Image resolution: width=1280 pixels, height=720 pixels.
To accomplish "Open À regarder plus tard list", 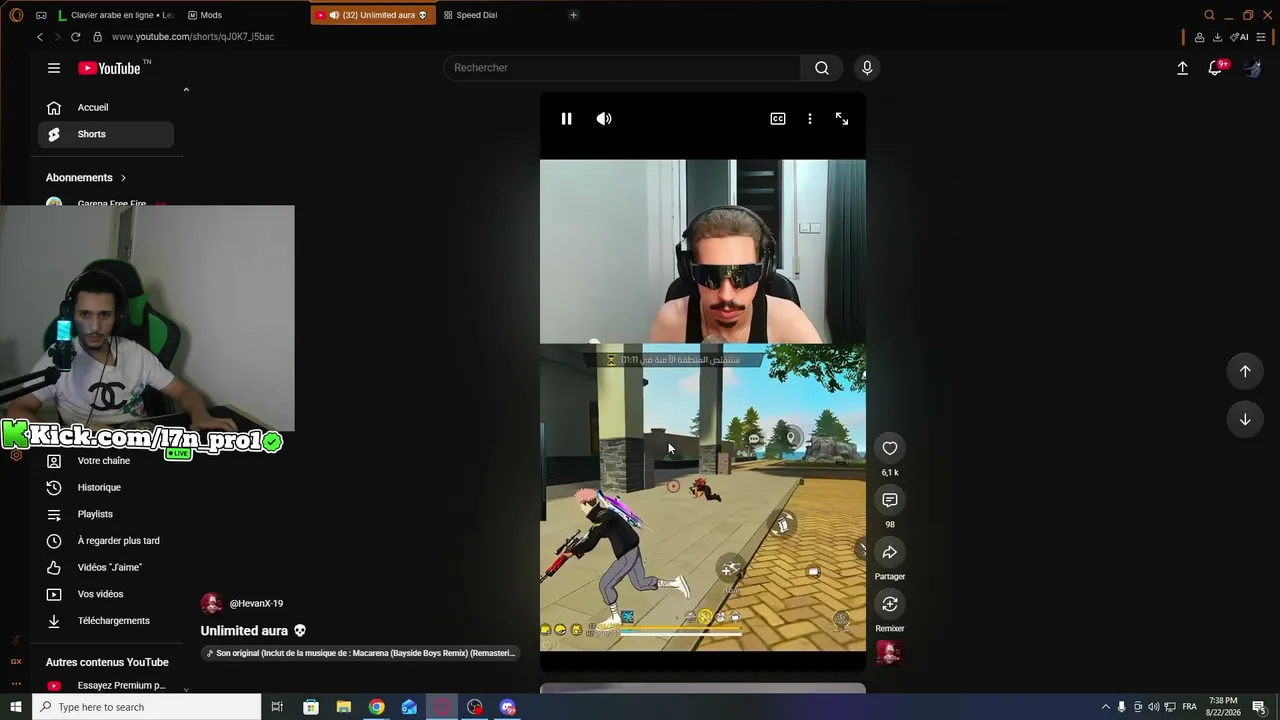I will click(x=106, y=541).
